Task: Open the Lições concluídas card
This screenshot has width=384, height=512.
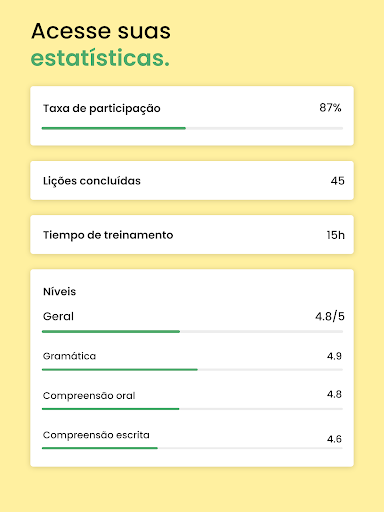Action: click(x=192, y=181)
